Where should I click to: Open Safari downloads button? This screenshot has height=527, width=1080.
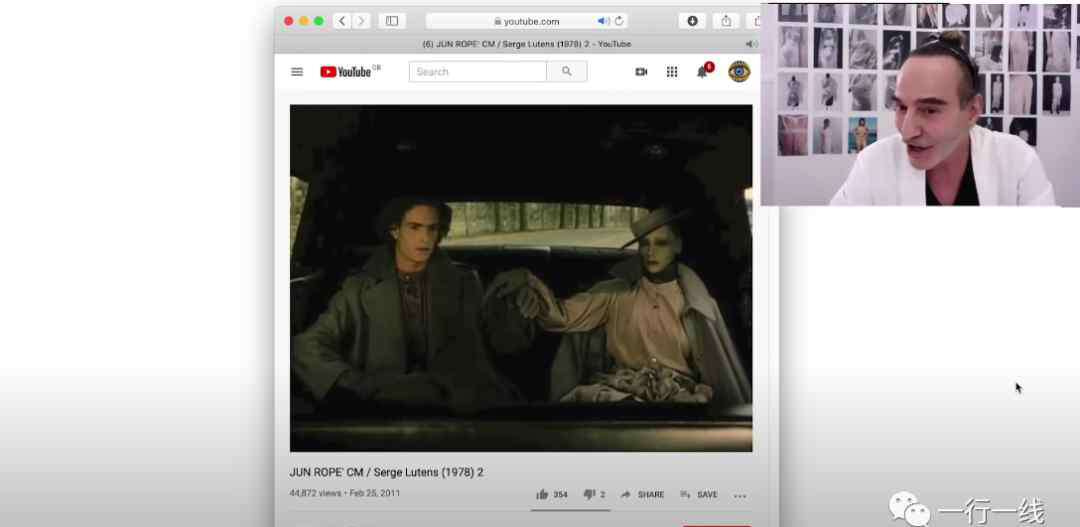[x=692, y=21]
